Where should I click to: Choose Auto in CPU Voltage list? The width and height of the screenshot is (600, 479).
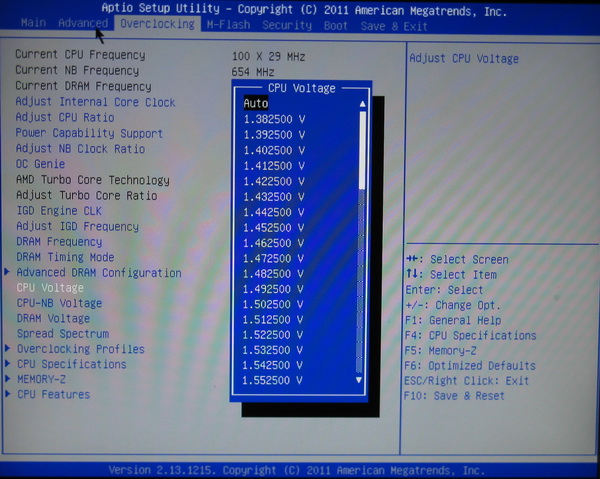[x=256, y=103]
